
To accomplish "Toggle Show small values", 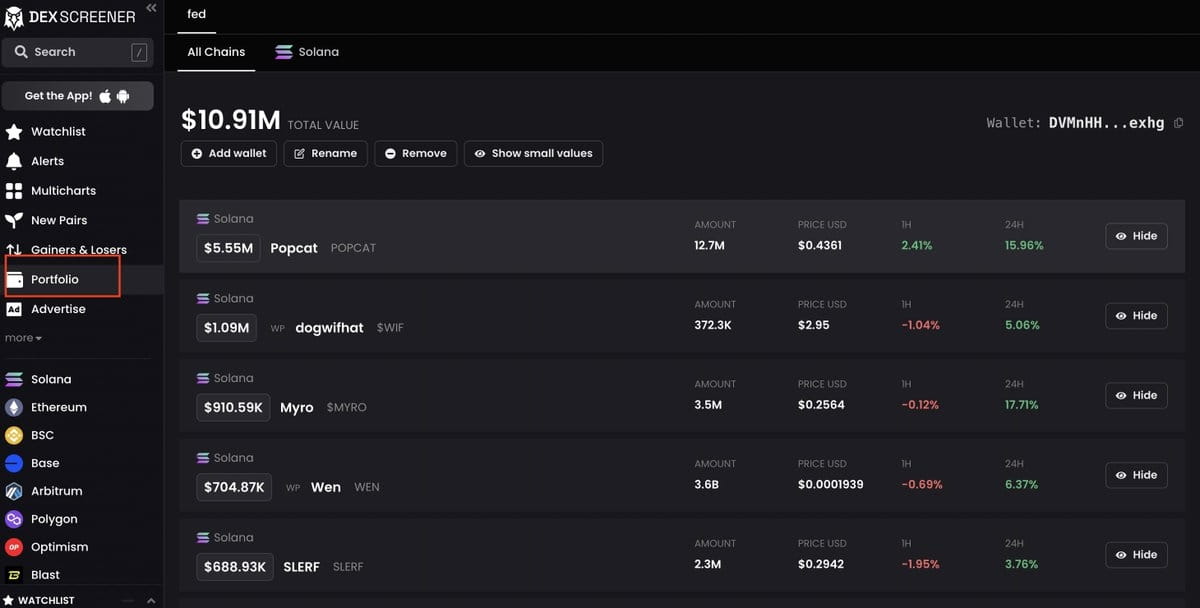I will pyautogui.click(x=533, y=154).
